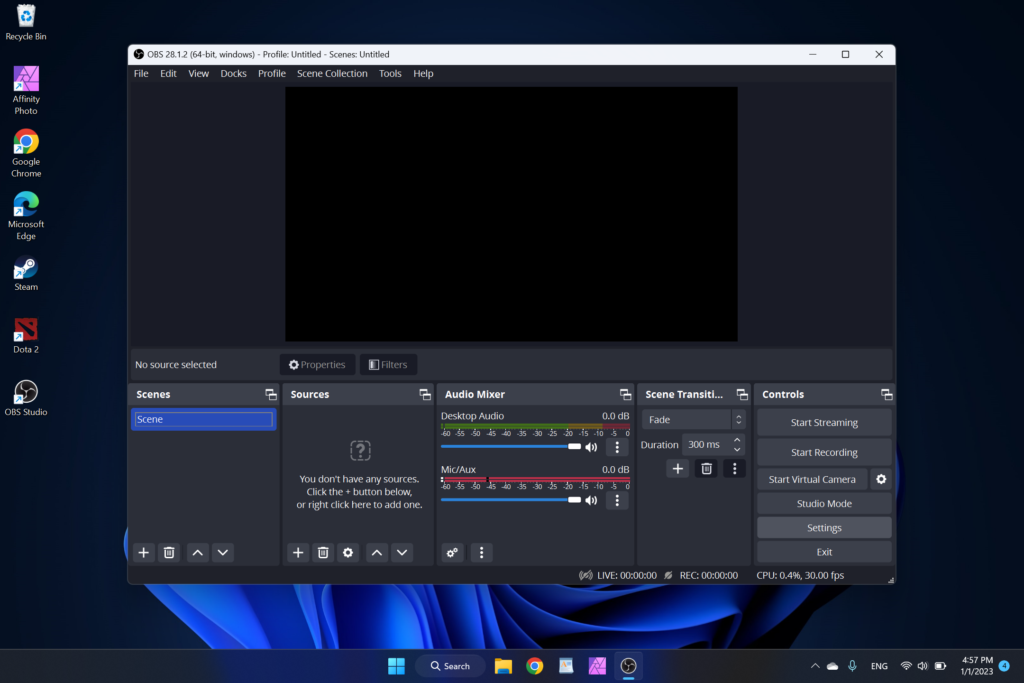Open source properties gear in Sources panel
Screen dimensions: 1024x683
(x=348, y=552)
